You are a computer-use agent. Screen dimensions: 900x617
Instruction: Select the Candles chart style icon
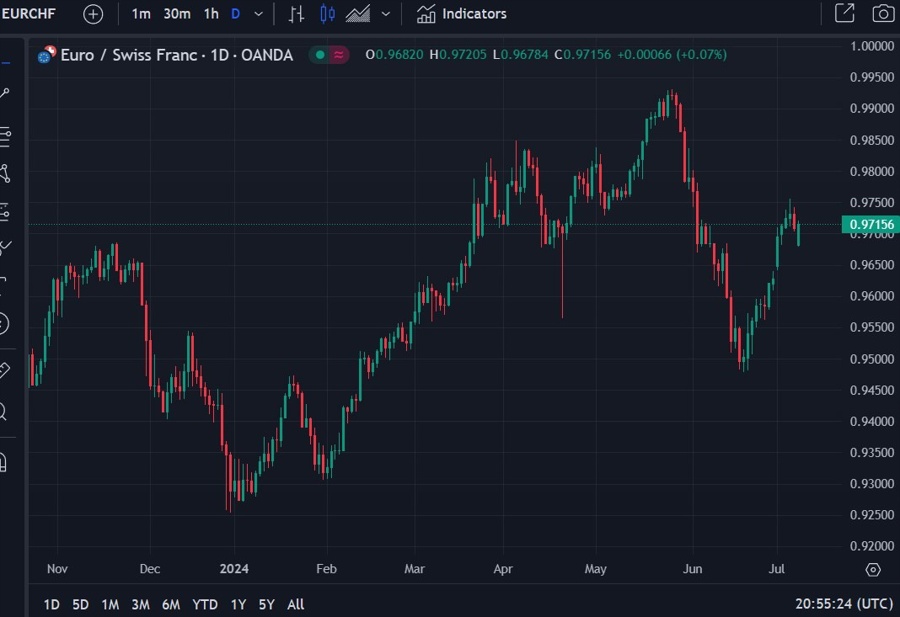tap(327, 14)
